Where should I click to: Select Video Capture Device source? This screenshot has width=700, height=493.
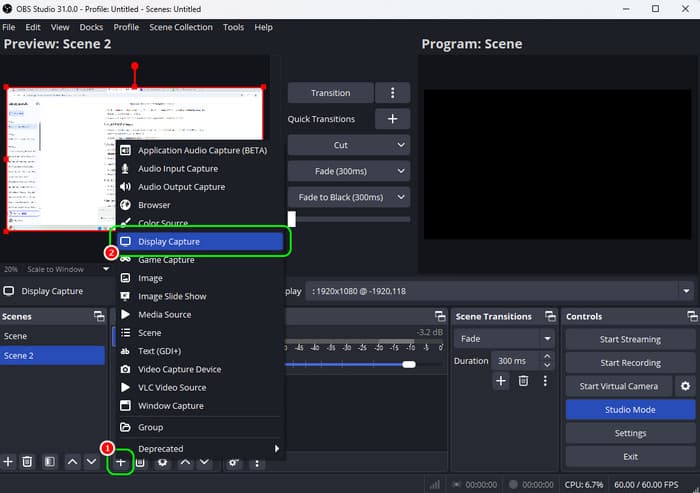click(x=200, y=369)
